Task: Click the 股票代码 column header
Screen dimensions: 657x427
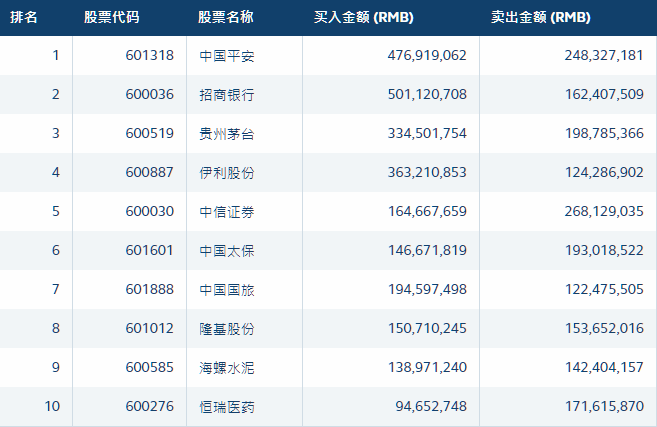Action: [x=111, y=17]
